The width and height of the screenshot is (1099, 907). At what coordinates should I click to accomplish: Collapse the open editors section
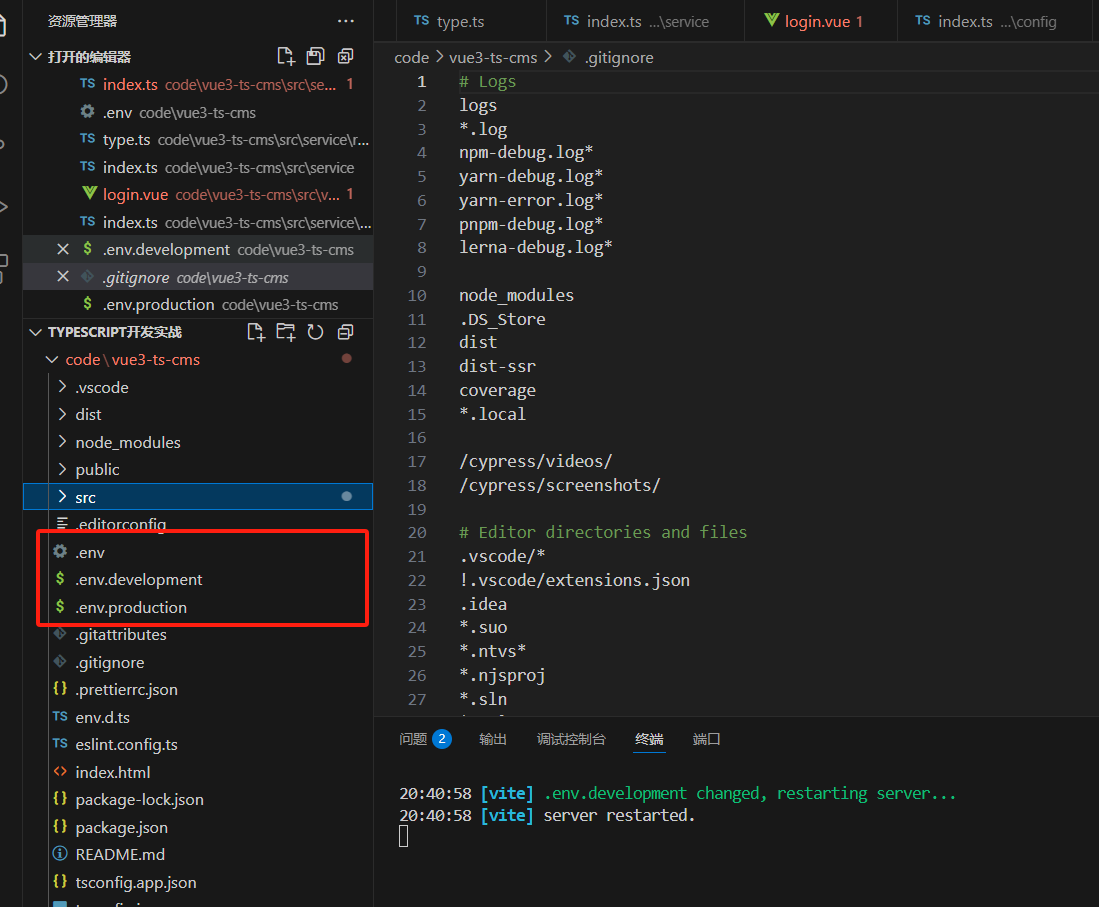tap(36, 57)
